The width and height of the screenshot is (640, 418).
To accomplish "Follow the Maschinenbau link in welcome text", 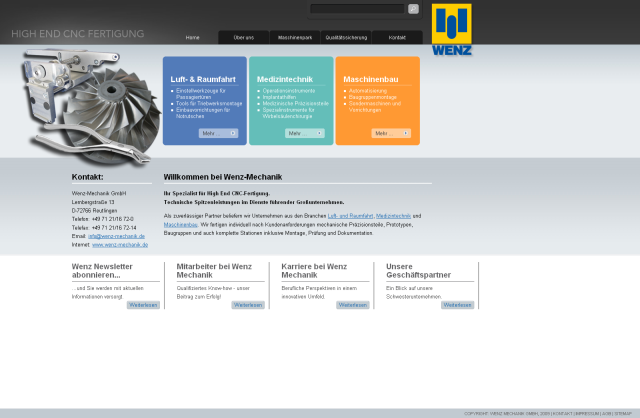I will tap(180, 225).
